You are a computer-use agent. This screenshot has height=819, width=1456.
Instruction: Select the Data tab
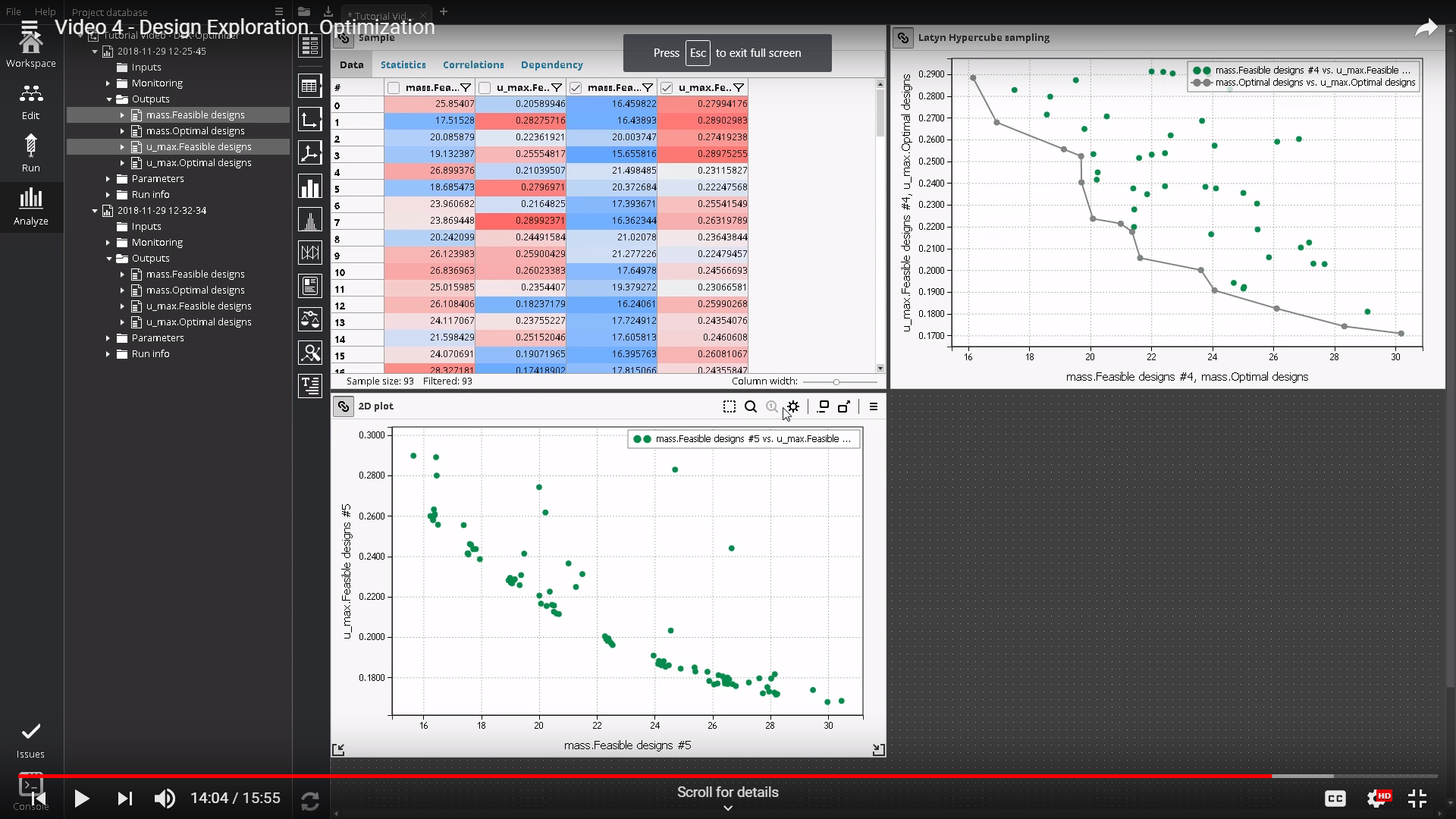tap(351, 64)
